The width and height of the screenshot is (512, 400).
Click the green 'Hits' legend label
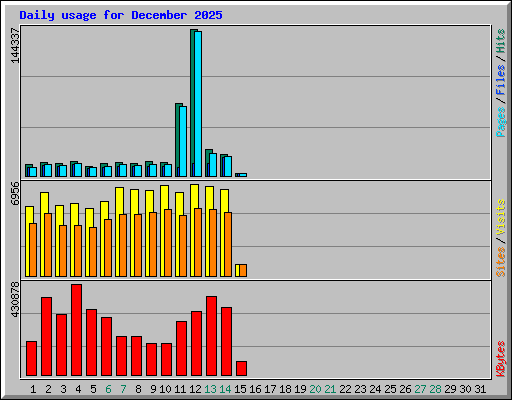[x=500, y=41]
